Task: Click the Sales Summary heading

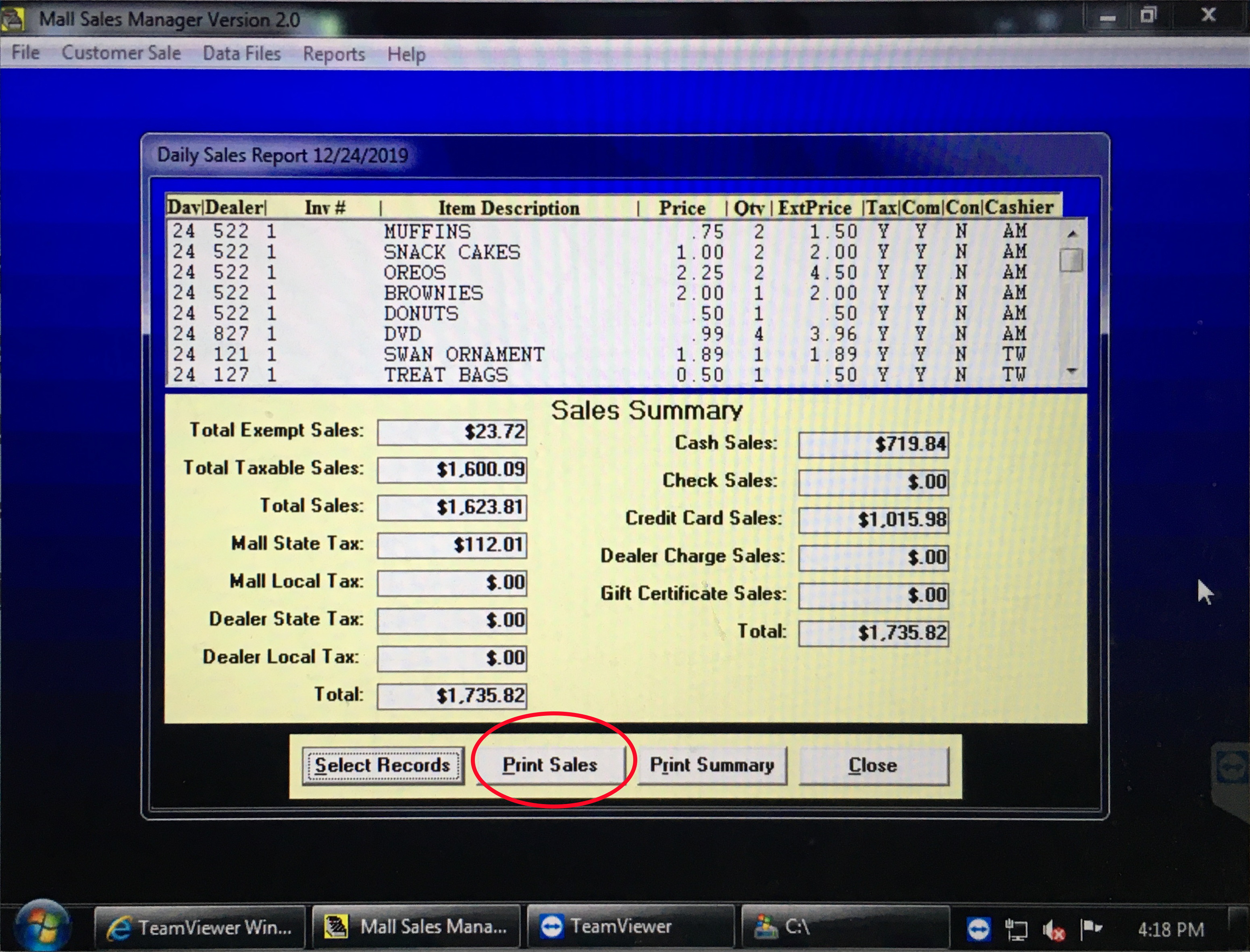Action: point(647,410)
